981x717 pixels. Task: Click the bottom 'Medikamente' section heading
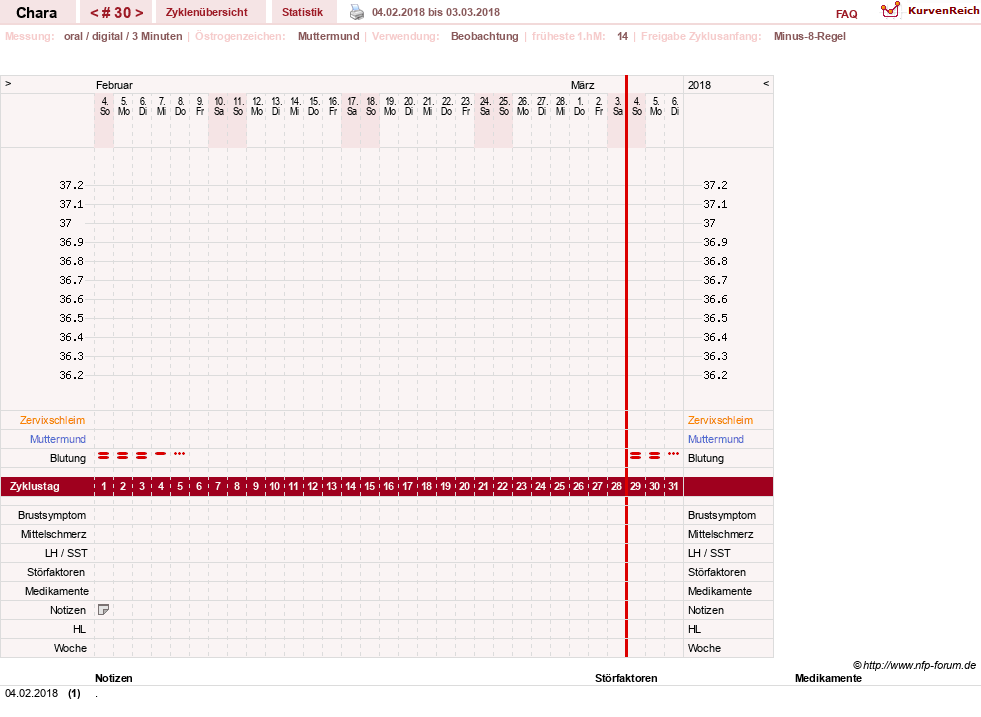tap(828, 678)
